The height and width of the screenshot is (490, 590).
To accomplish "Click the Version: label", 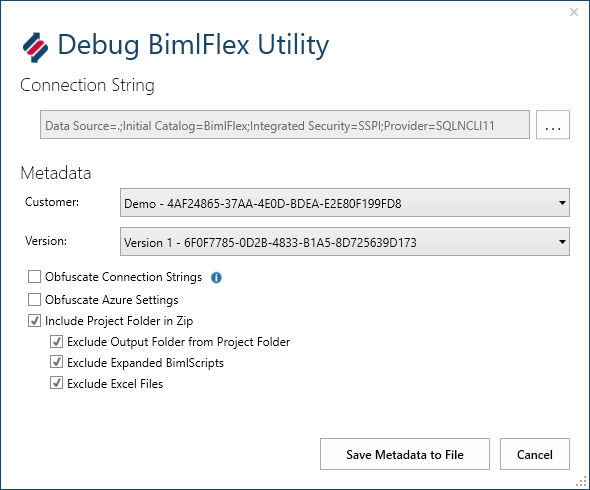I will [46, 241].
